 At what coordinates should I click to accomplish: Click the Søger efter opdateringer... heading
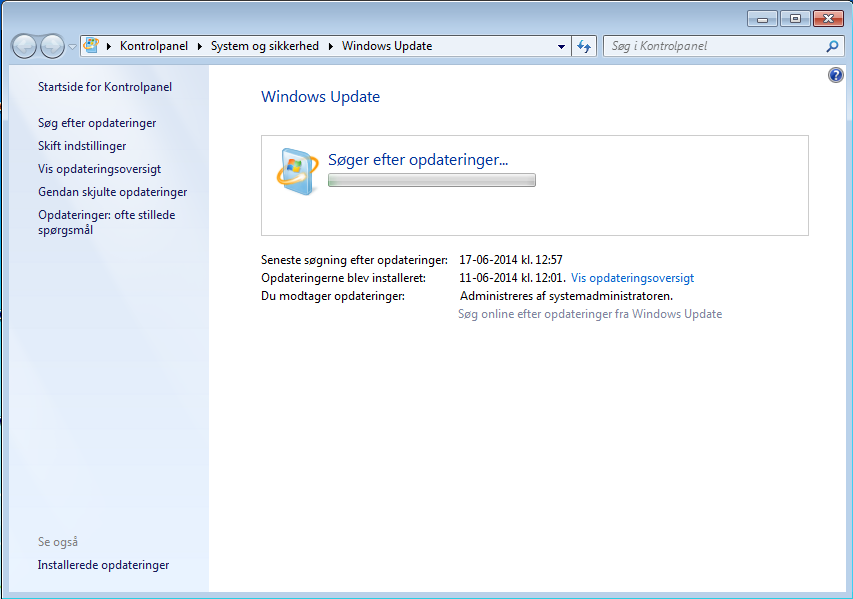point(418,160)
